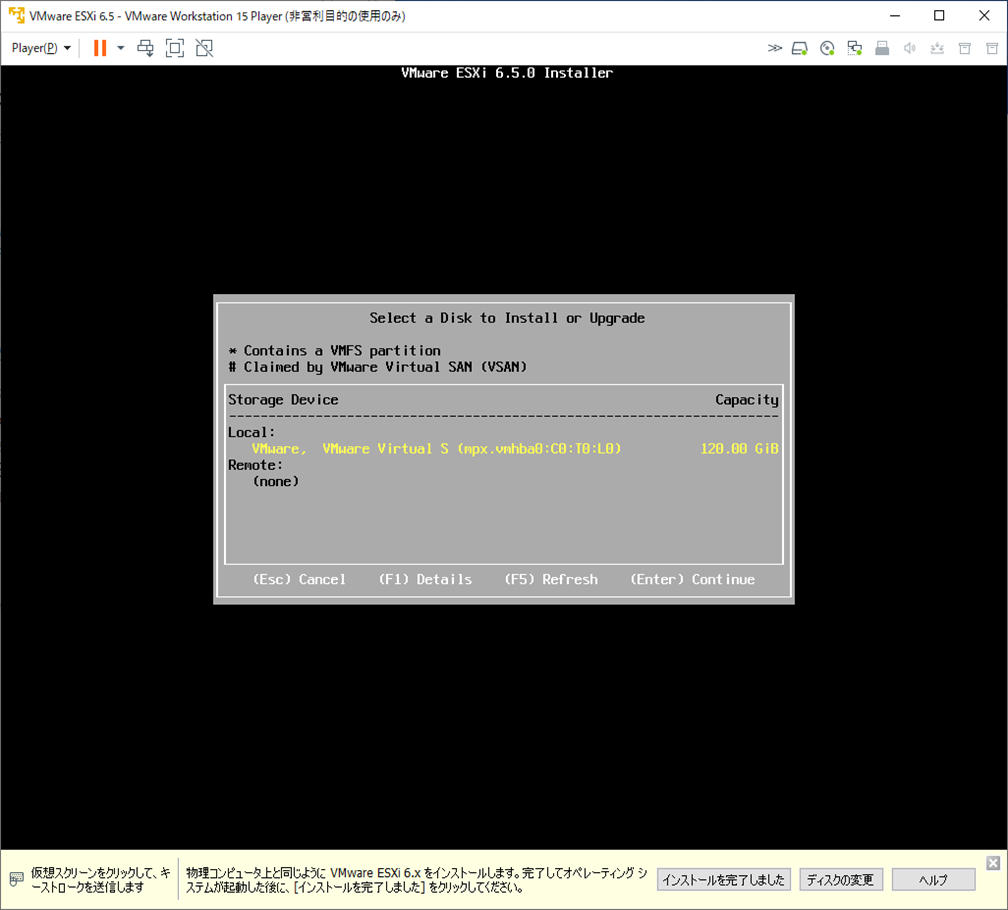This screenshot has height=910, width=1008.
Task: Minimize the VMware Player window
Action: pos(895,15)
